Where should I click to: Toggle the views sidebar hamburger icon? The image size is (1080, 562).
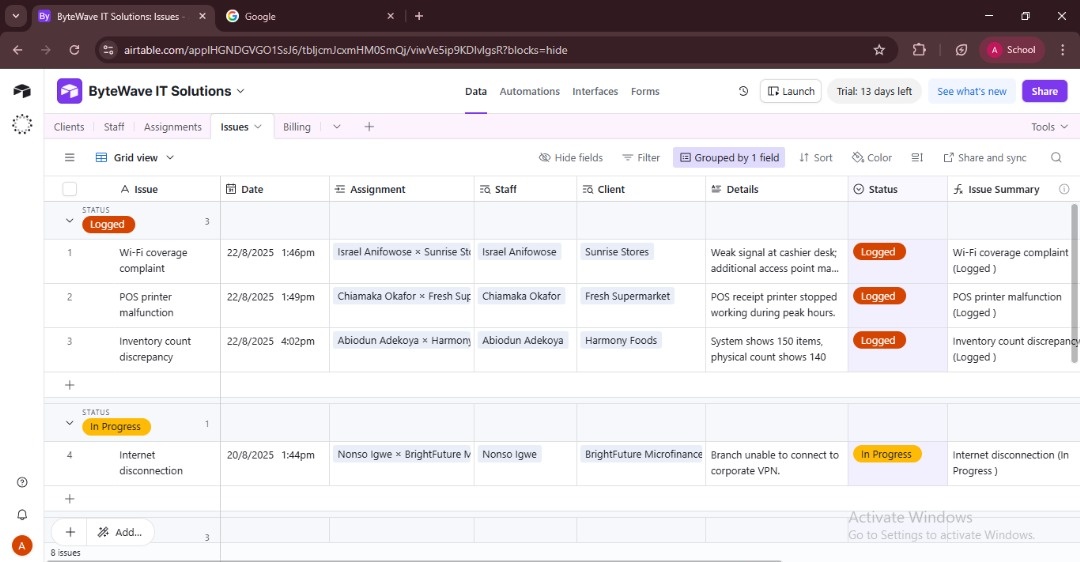pos(70,158)
